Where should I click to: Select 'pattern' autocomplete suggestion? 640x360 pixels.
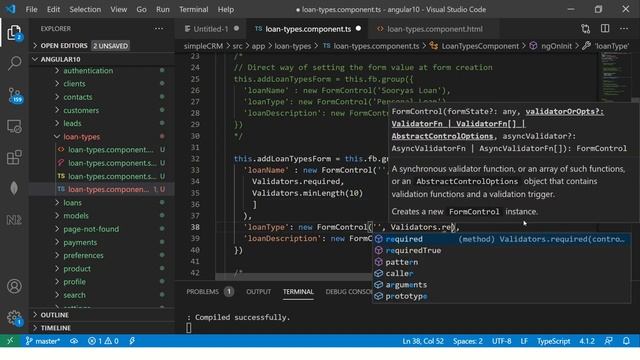pyautogui.click(x=502, y=262)
